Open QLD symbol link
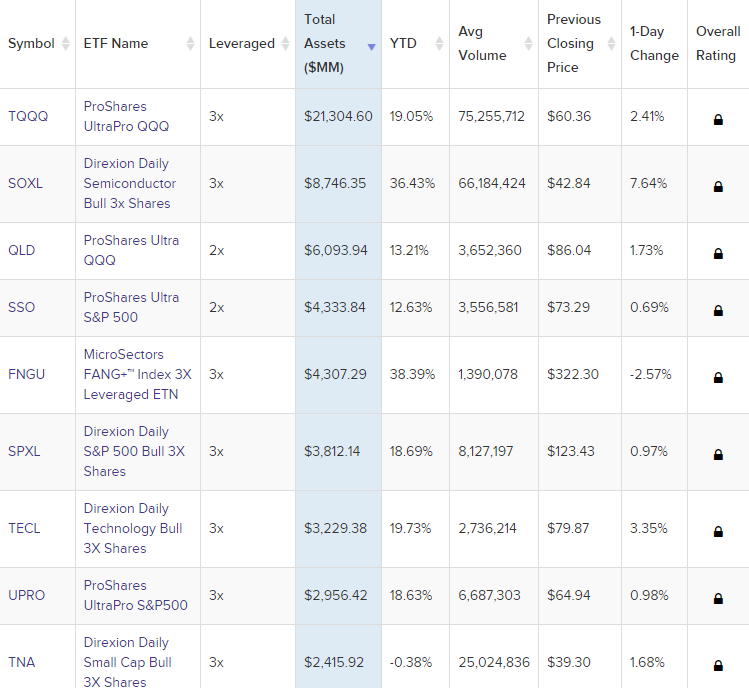Viewport: 749px width, 688px height. (x=21, y=250)
